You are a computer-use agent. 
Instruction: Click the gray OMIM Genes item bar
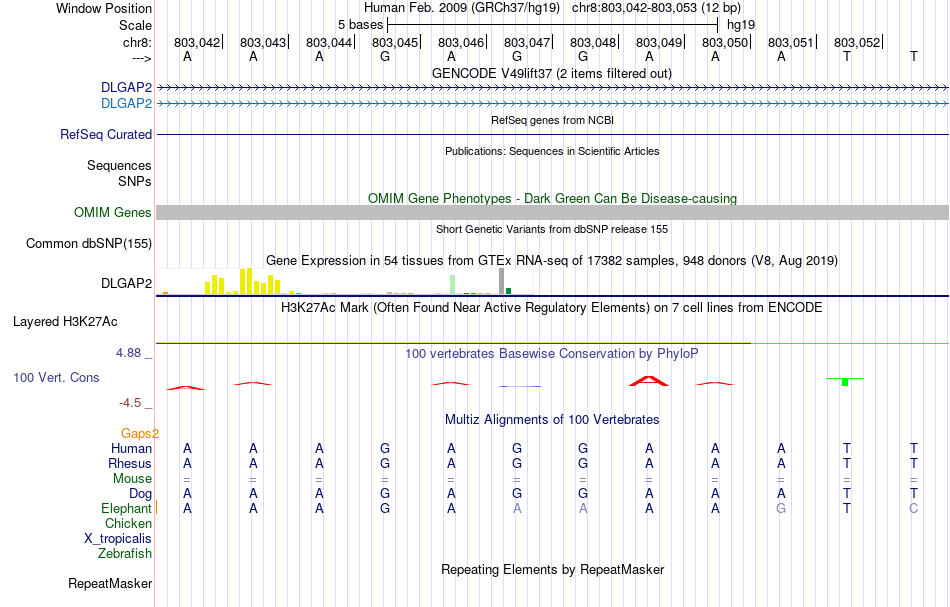pyautogui.click(x=552, y=213)
